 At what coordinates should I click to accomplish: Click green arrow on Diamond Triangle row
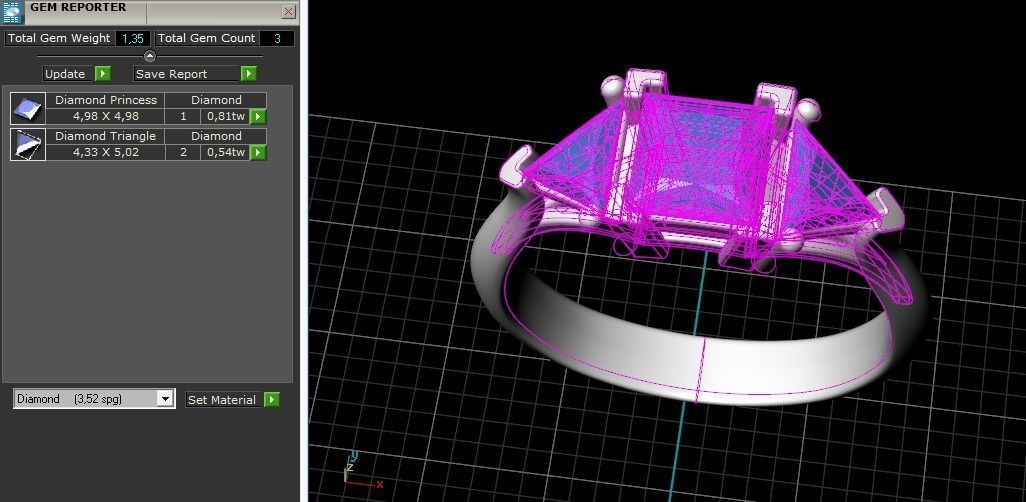point(258,152)
